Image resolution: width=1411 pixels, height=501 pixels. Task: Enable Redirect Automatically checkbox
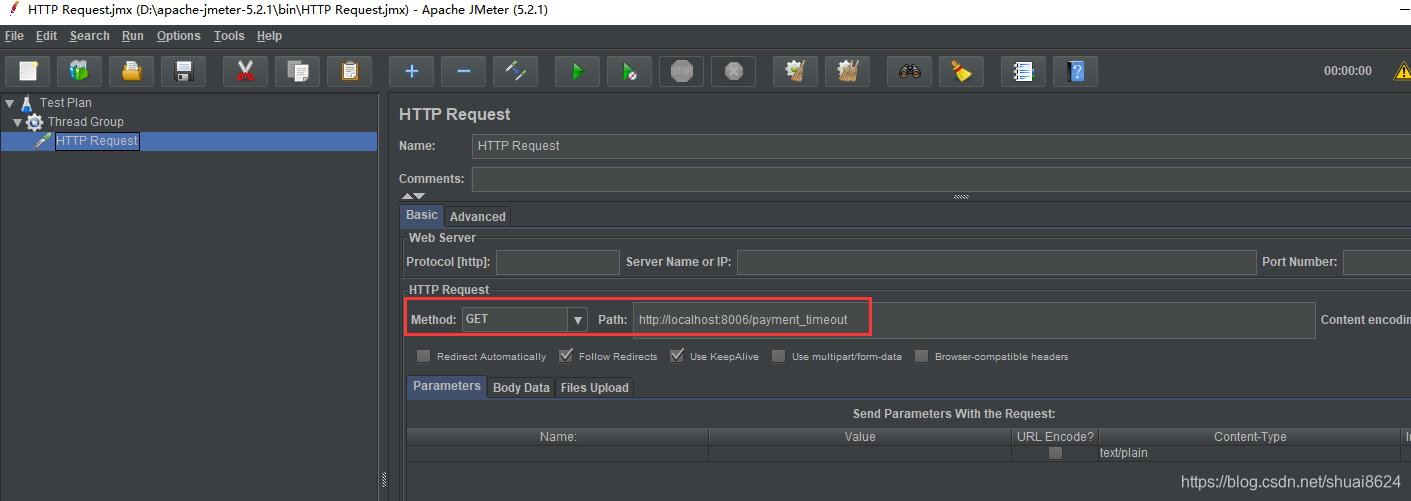click(424, 356)
